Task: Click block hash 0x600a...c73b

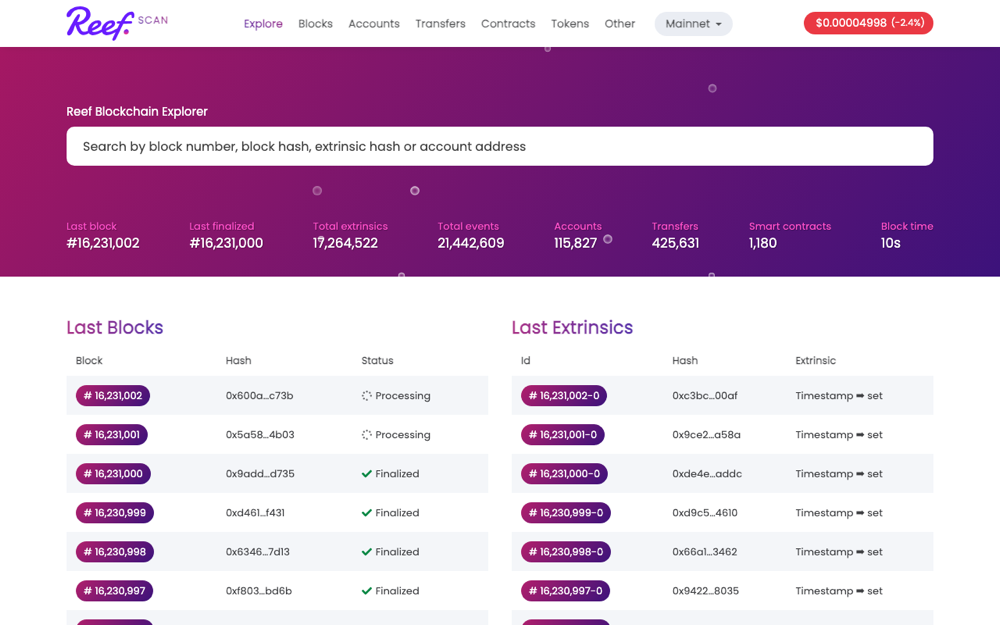Action: [260, 395]
